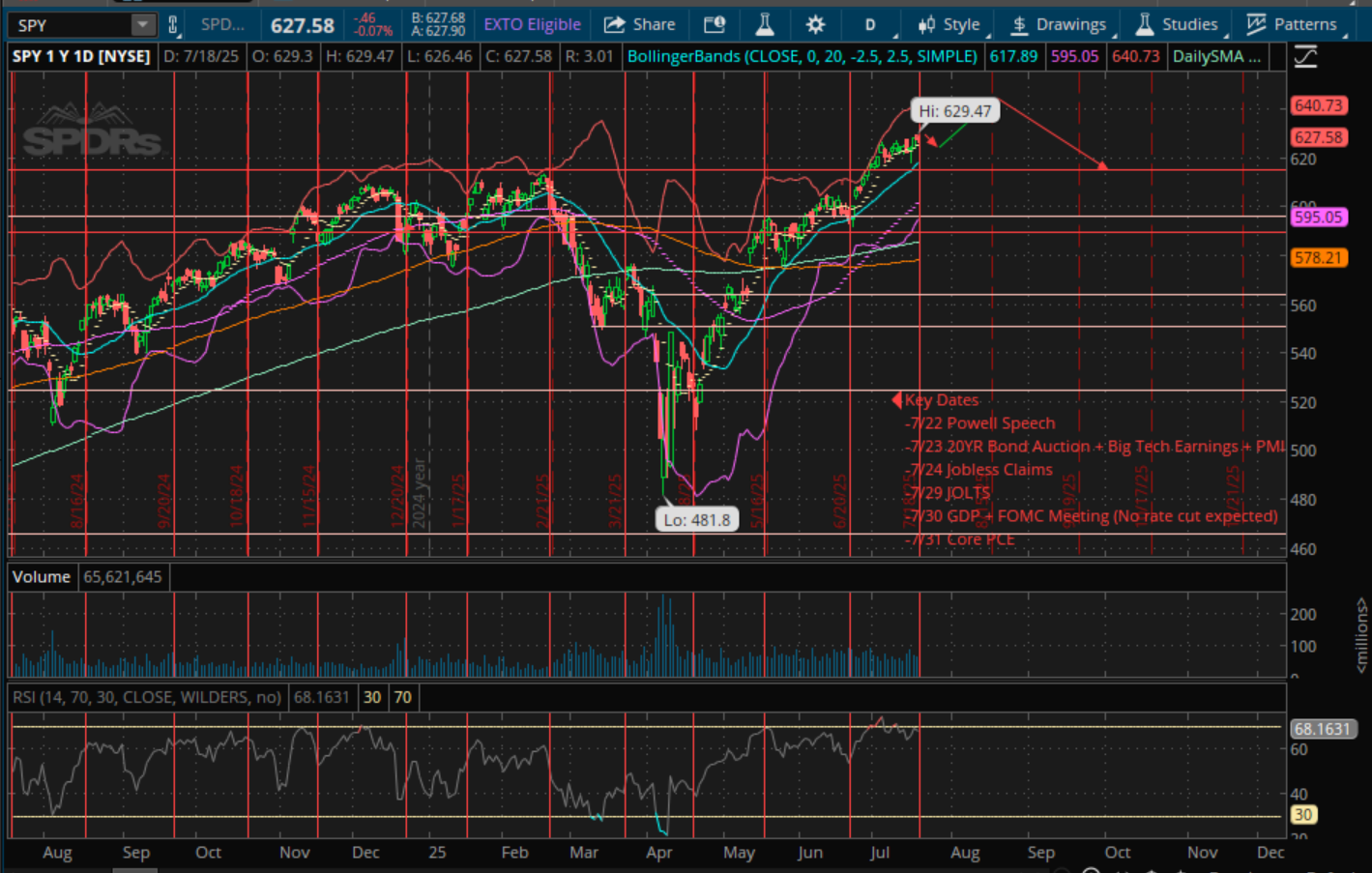Click the chart settings gear icon

815,24
